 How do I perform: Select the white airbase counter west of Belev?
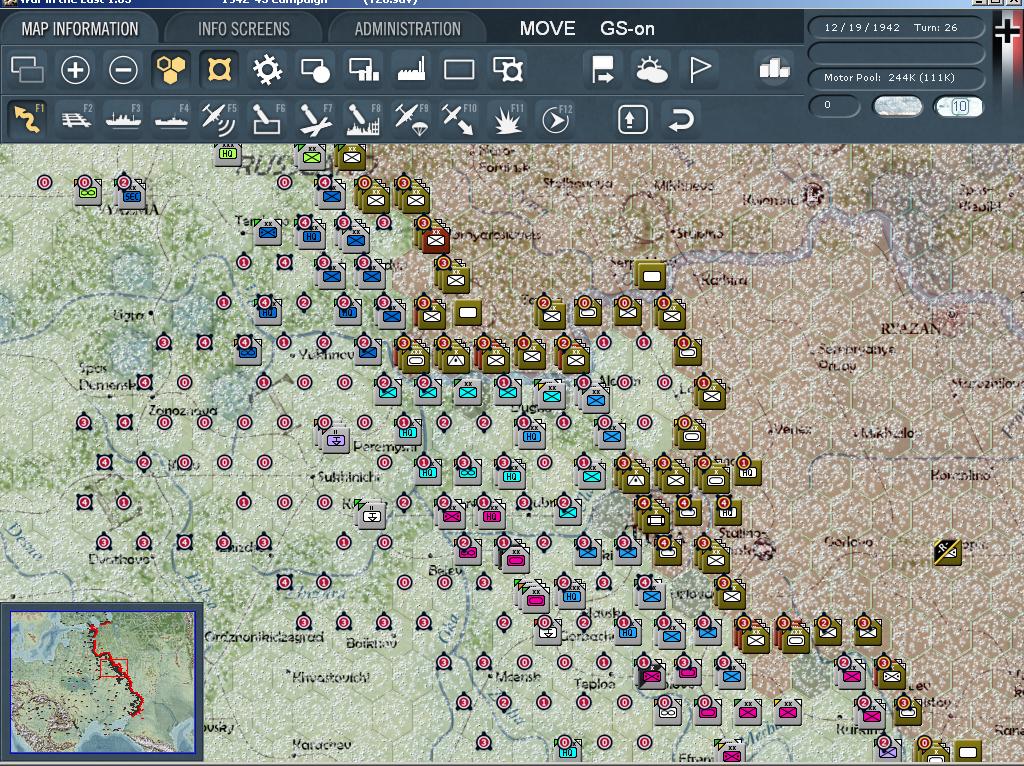372,515
